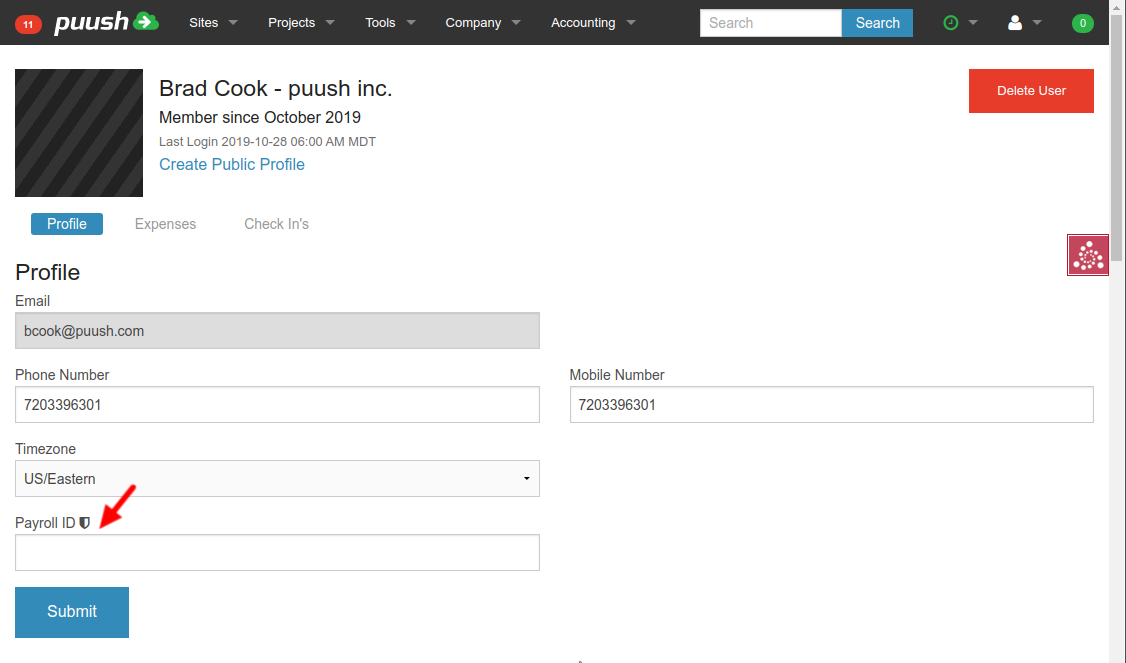Open the Tools menu
Viewport: 1126px width, 663px height.
[390, 22]
